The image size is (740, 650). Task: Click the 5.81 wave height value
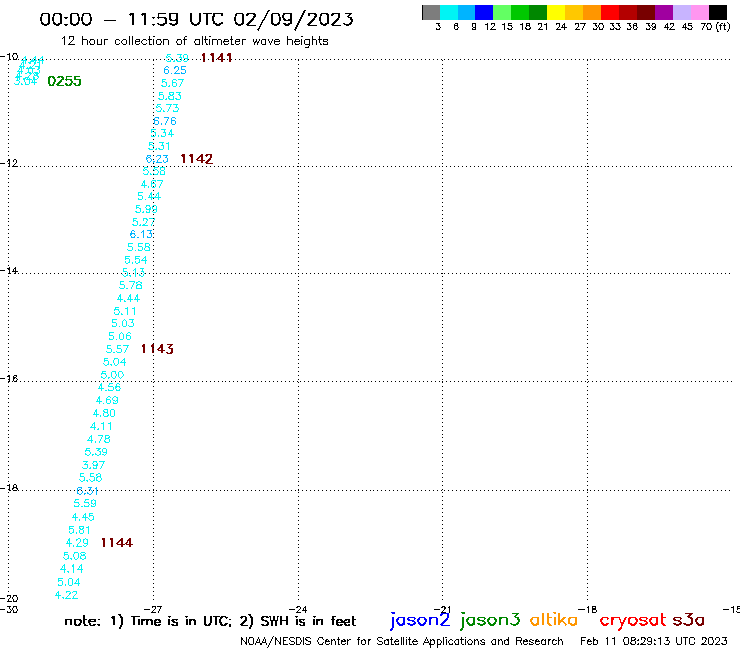[79, 530]
